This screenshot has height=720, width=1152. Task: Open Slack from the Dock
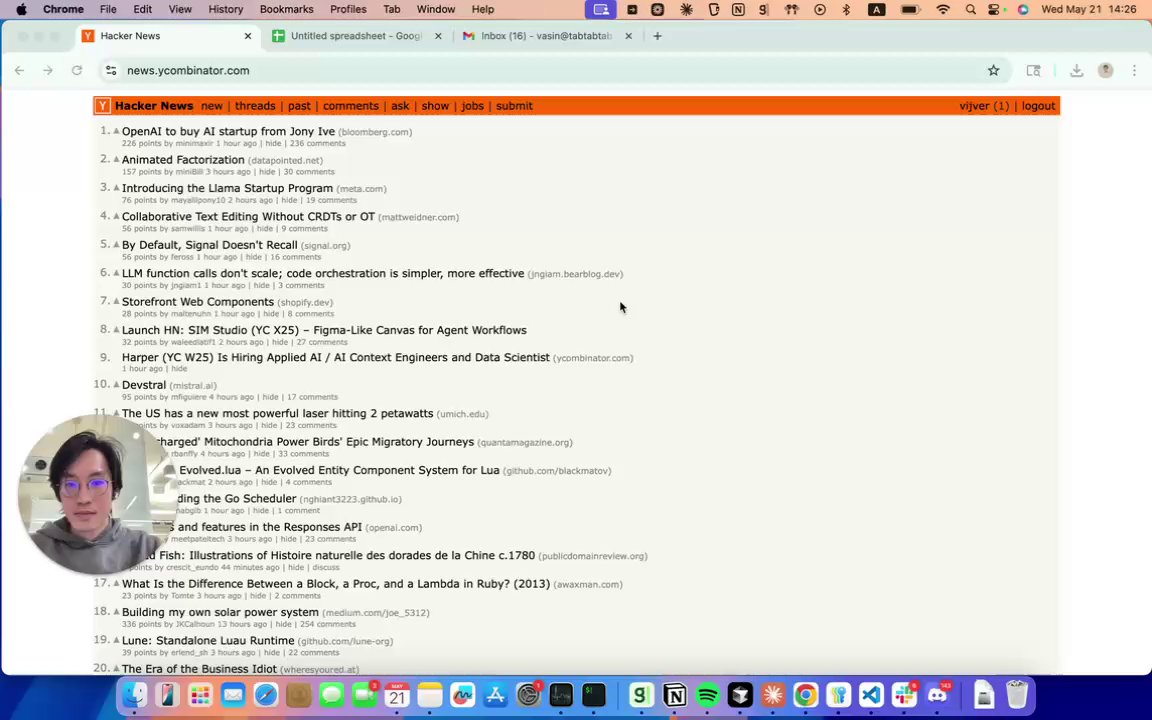pos(904,694)
